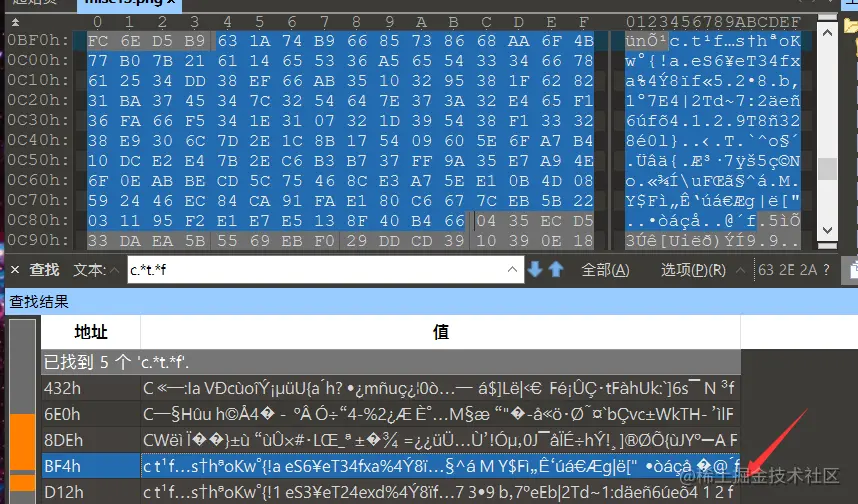The height and width of the screenshot is (504, 858).
Task: Click the 0C80h address label
Action: coord(38,220)
